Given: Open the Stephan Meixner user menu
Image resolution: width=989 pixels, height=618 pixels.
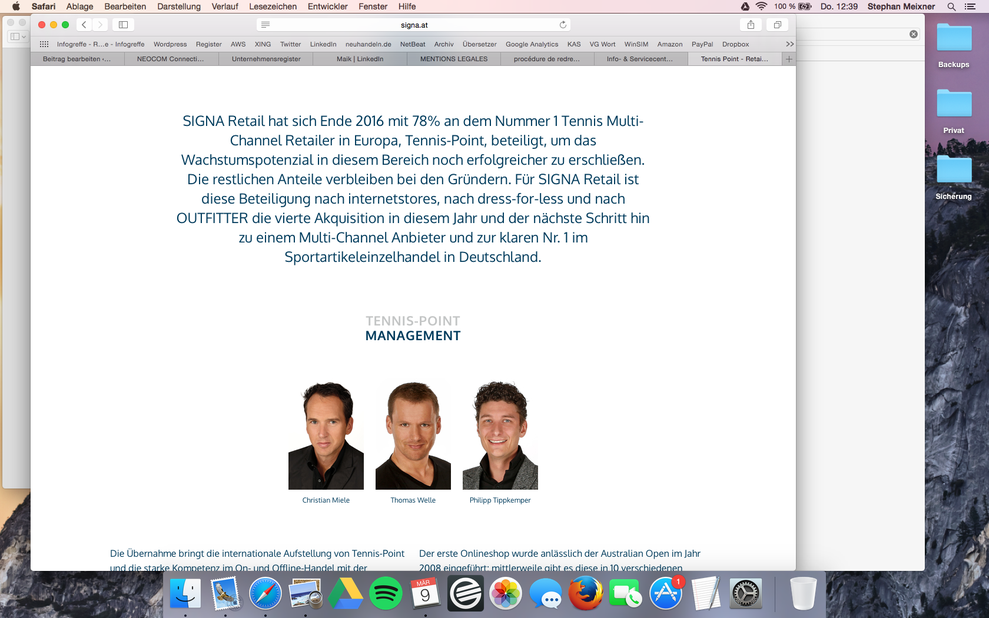Looking at the screenshot, I should click(x=901, y=6).
